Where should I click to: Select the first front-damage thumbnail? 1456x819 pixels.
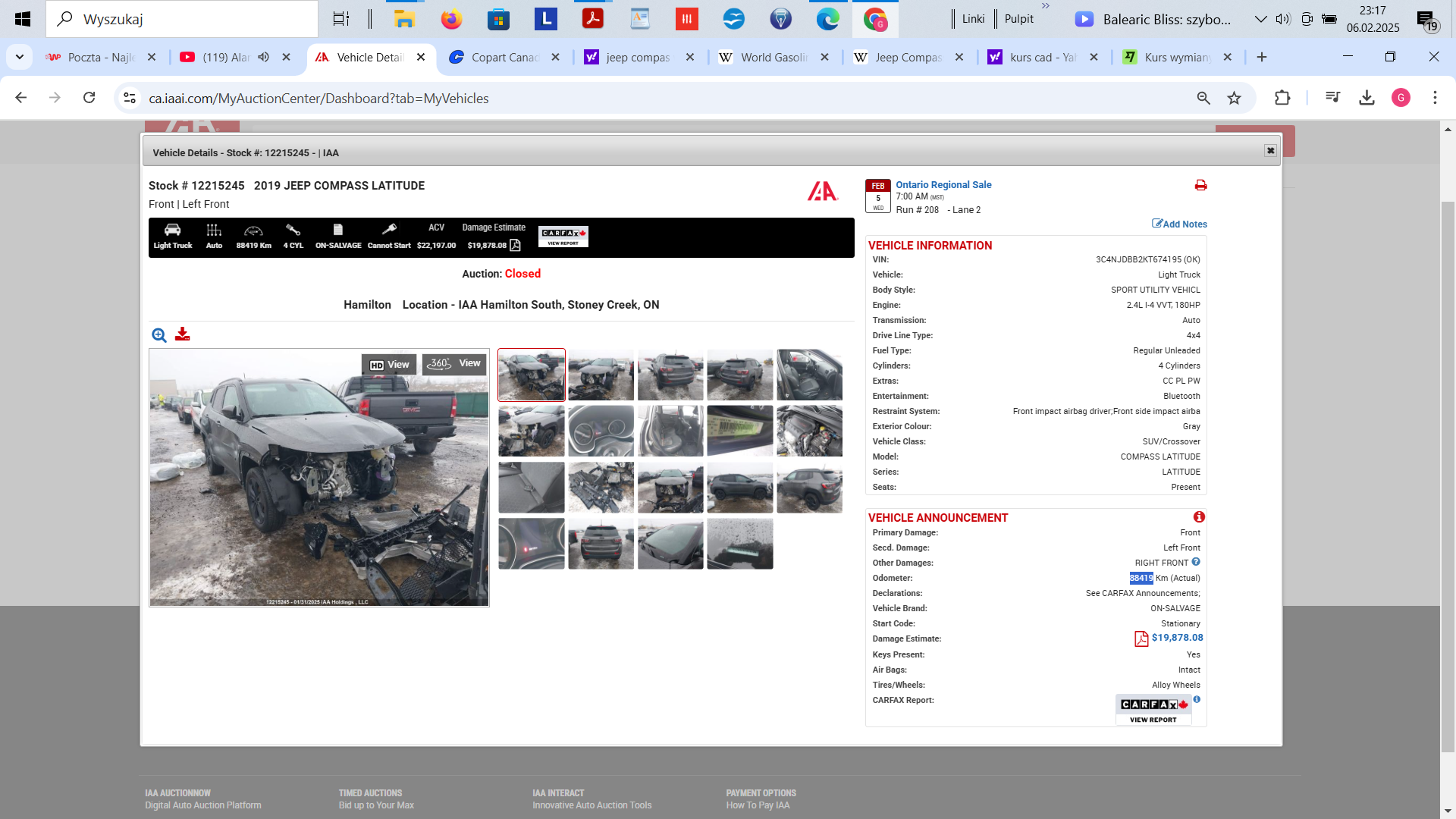532,375
